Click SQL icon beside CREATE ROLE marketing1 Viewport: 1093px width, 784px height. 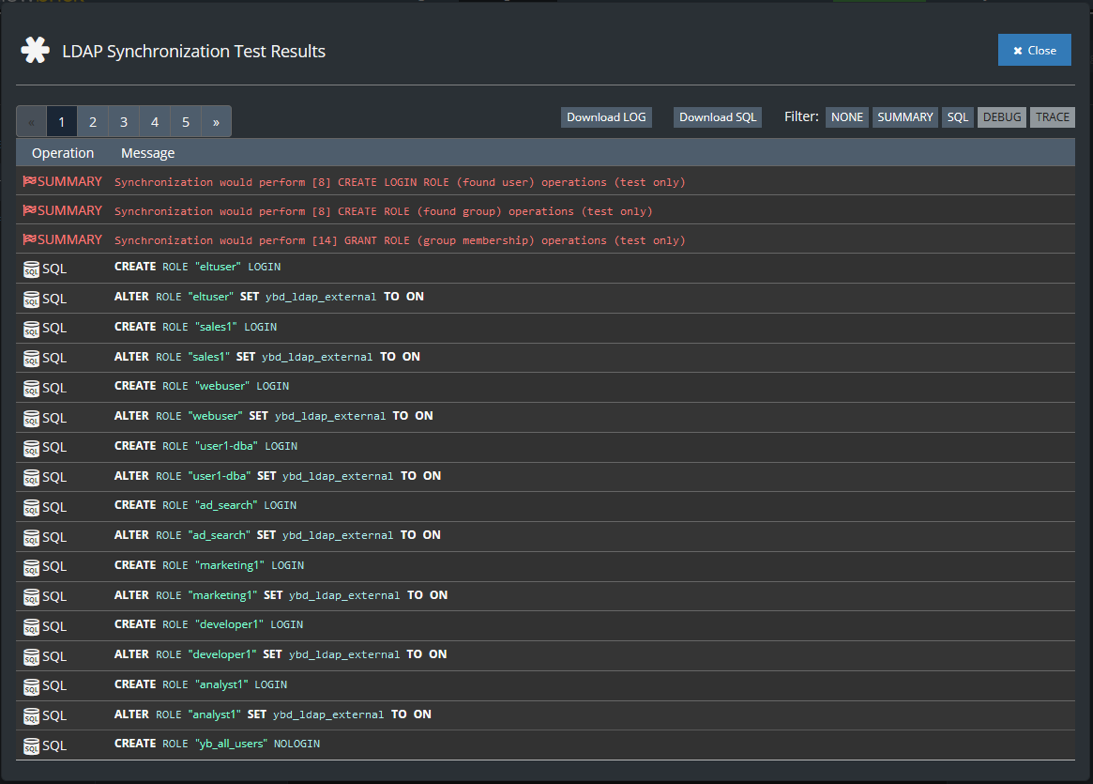(x=31, y=567)
